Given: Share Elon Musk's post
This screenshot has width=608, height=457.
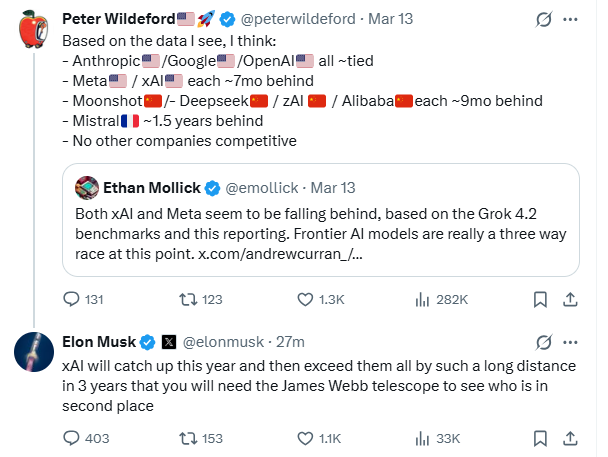Looking at the screenshot, I should (x=570, y=437).
